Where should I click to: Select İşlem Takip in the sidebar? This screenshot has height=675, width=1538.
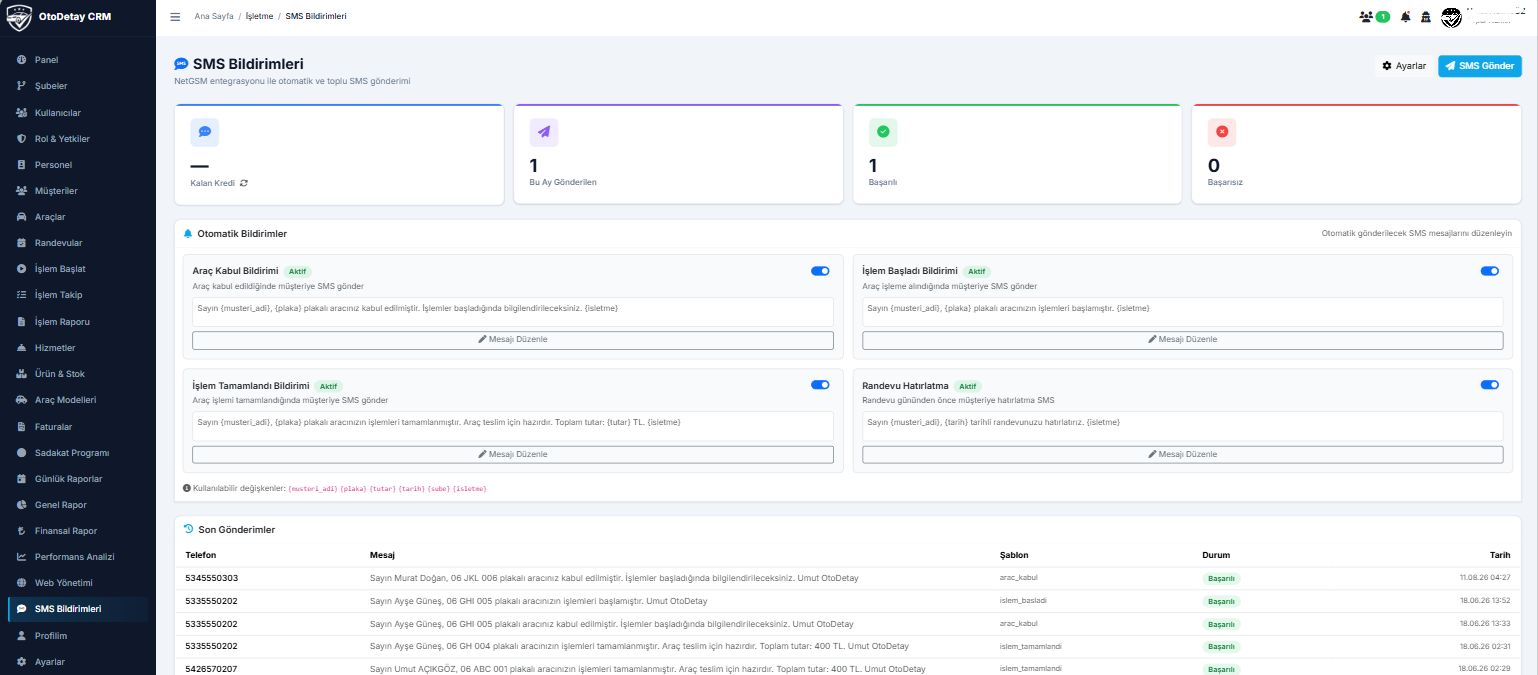(x=78, y=295)
